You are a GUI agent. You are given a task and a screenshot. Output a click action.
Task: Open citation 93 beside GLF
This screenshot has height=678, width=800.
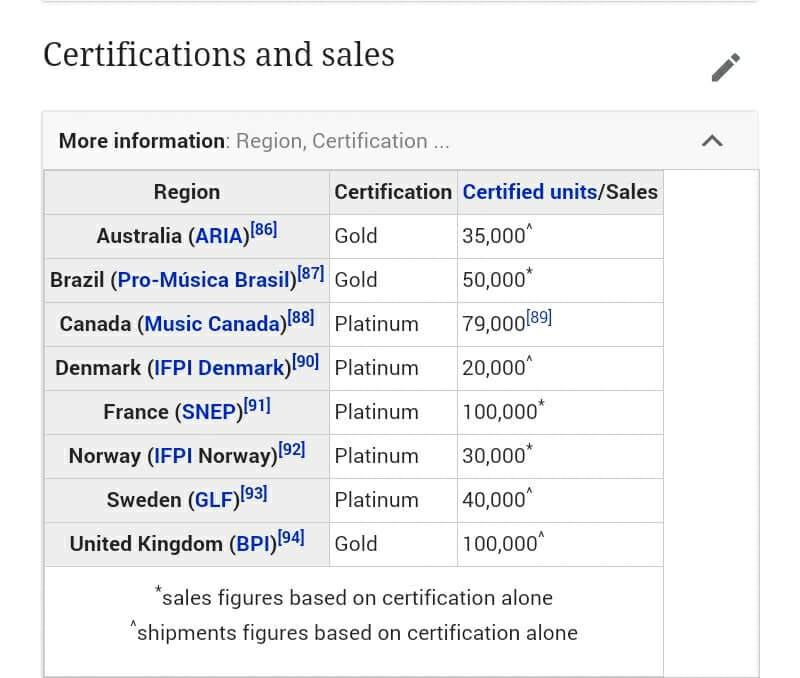point(254,493)
